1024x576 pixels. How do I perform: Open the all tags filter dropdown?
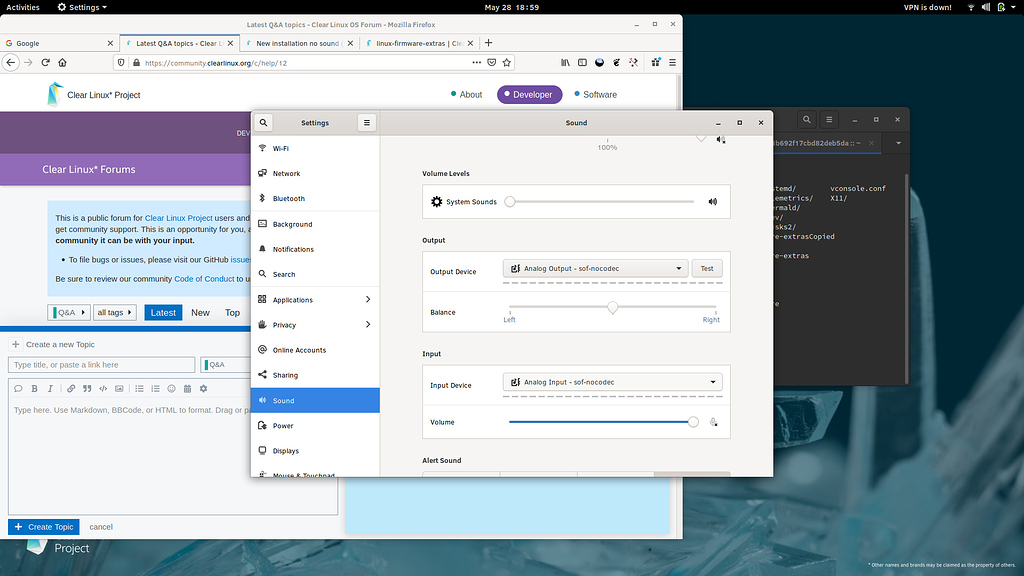pyautogui.click(x=114, y=313)
